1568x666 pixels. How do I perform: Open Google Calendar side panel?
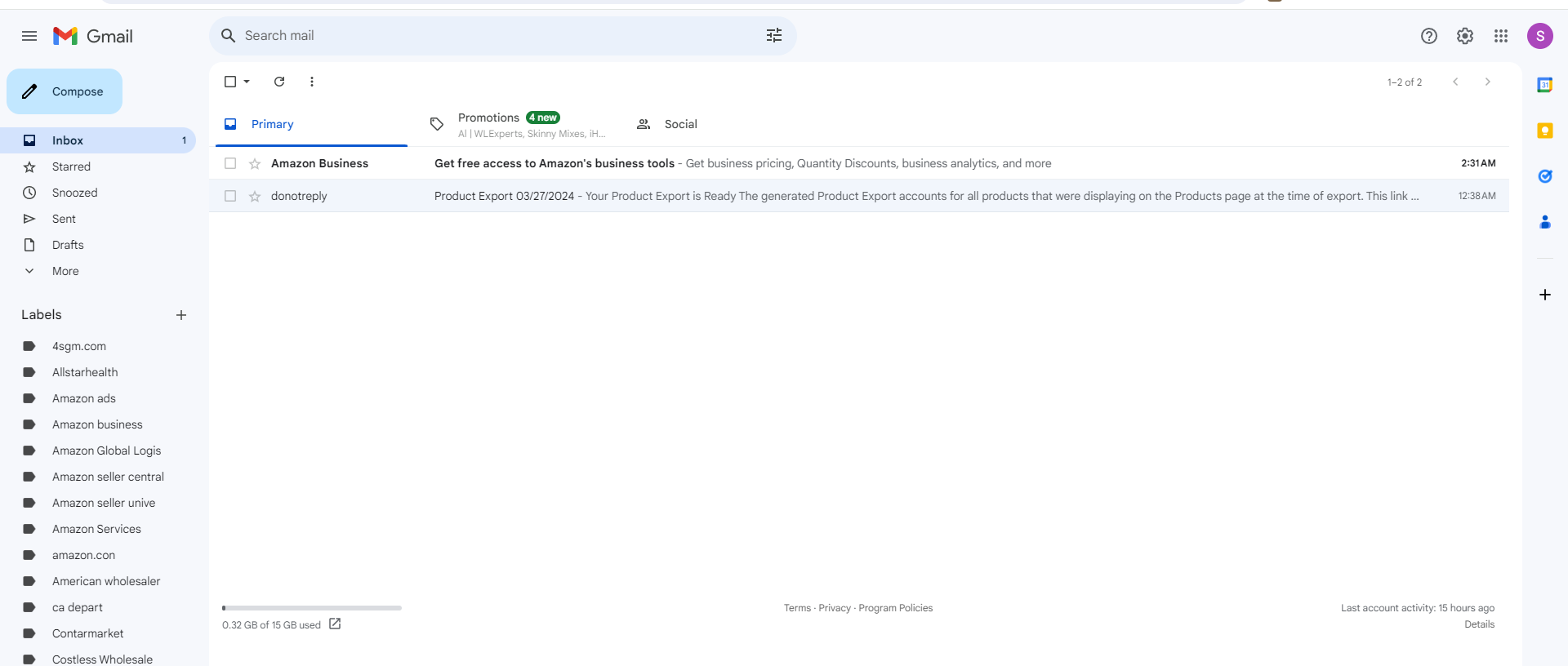1545,85
